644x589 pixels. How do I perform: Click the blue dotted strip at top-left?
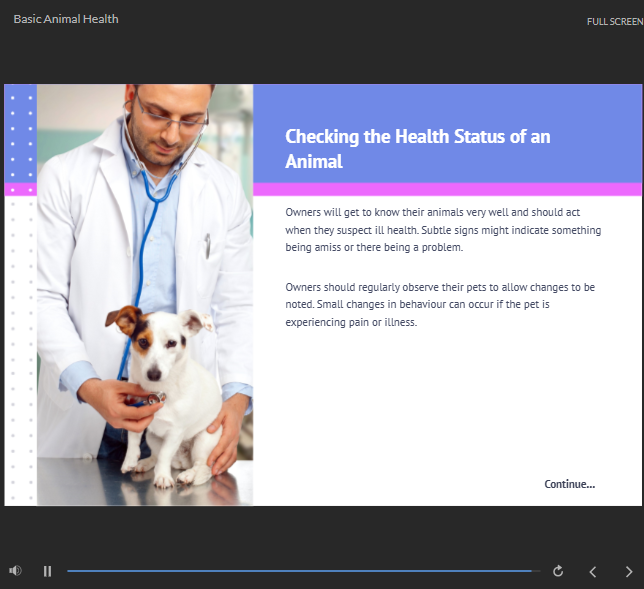[20, 135]
